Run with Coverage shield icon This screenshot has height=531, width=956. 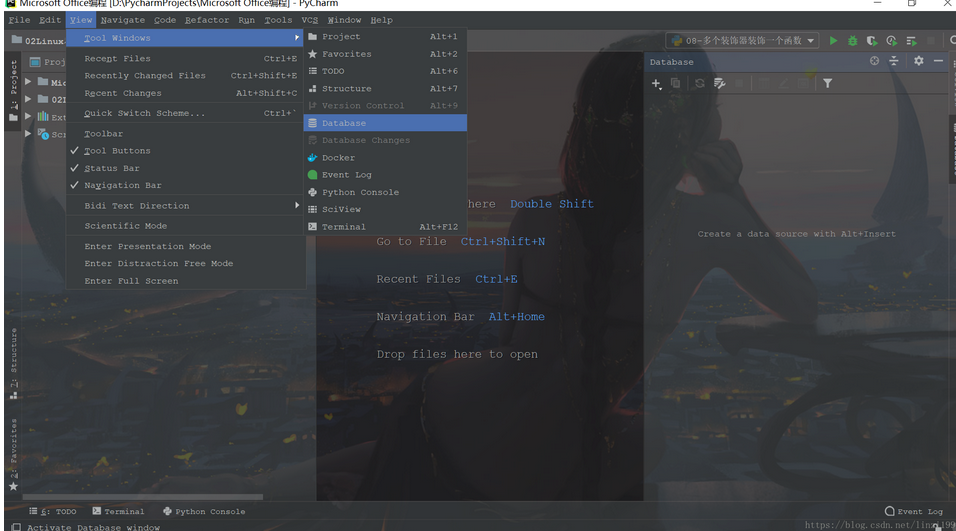coord(872,41)
